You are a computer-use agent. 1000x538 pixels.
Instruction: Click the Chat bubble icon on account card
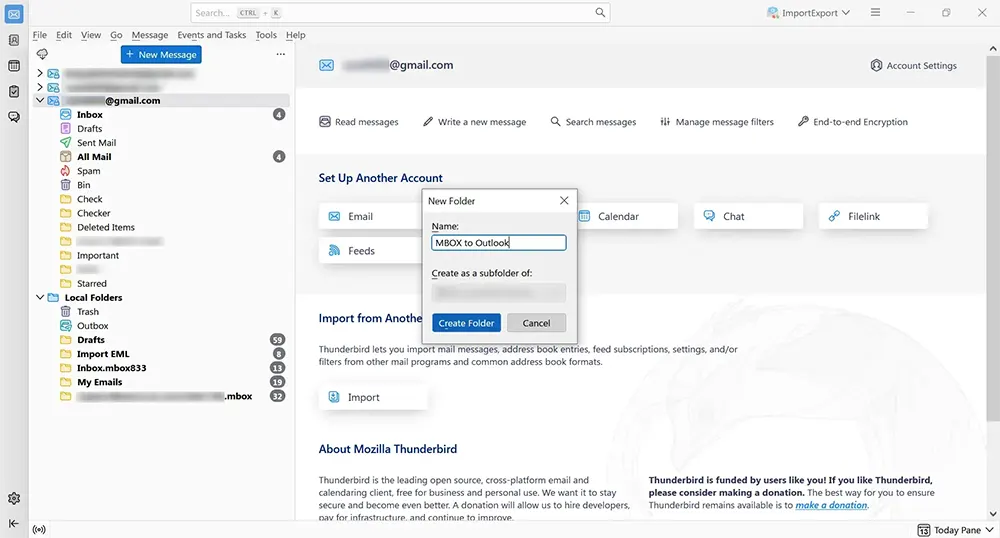click(x=709, y=216)
